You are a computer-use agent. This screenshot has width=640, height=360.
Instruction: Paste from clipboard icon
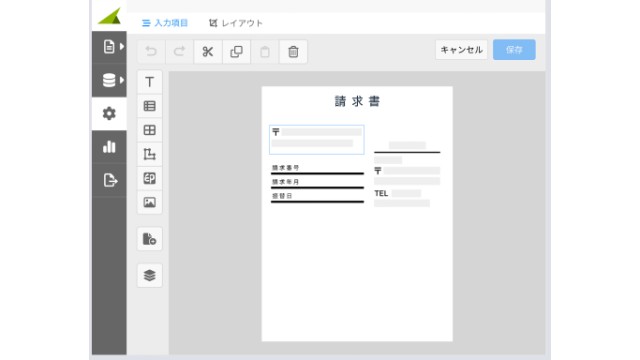click(x=265, y=51)
